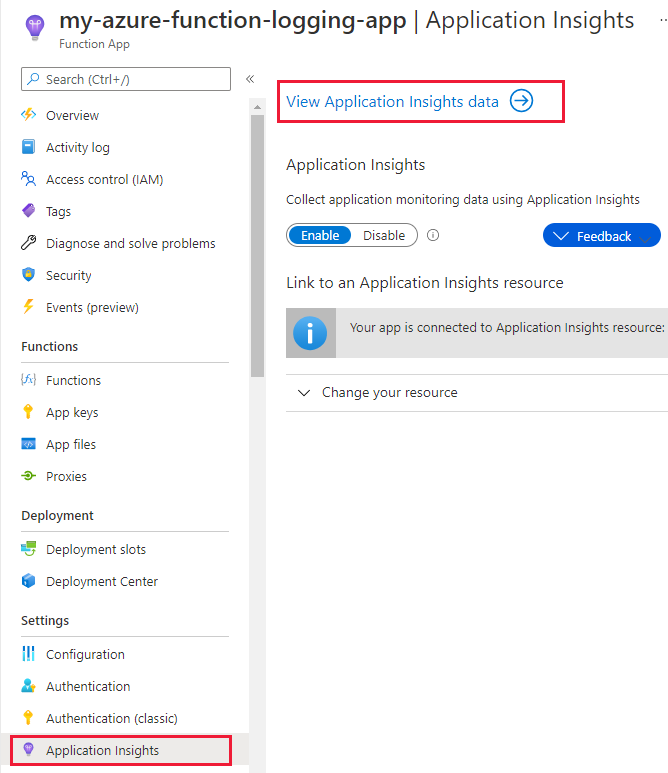This screenshot has height=773, width=668.
Task: Click the 'Your app is connected' banner text
Action: 507,327
